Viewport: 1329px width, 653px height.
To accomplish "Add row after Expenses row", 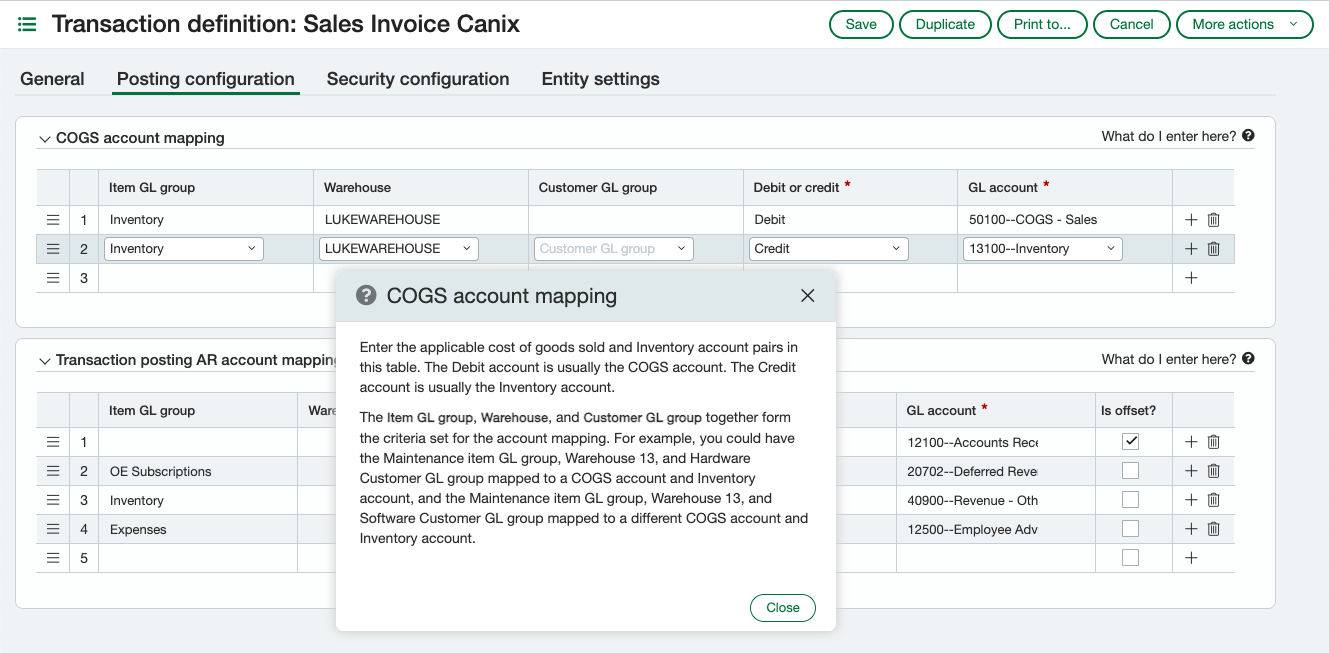I will pos(1191,529).
